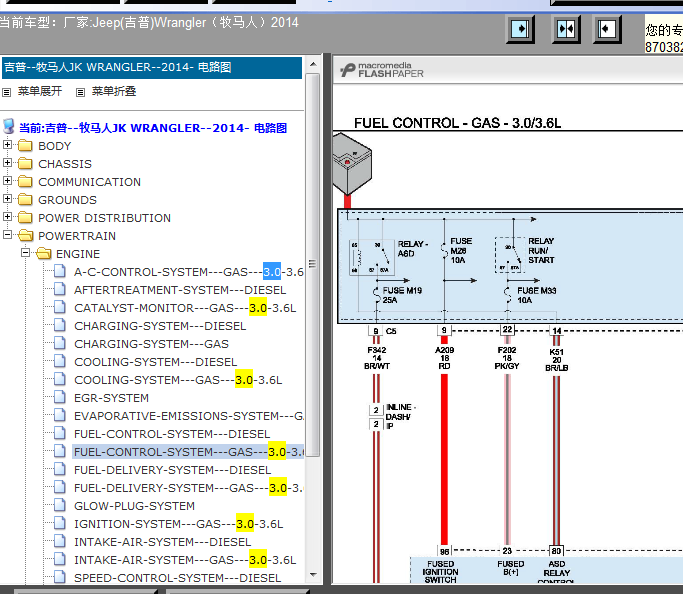Screen dimensions: 683x594
Task: Click the battery image in the diagram
Action: pos(352,165)
